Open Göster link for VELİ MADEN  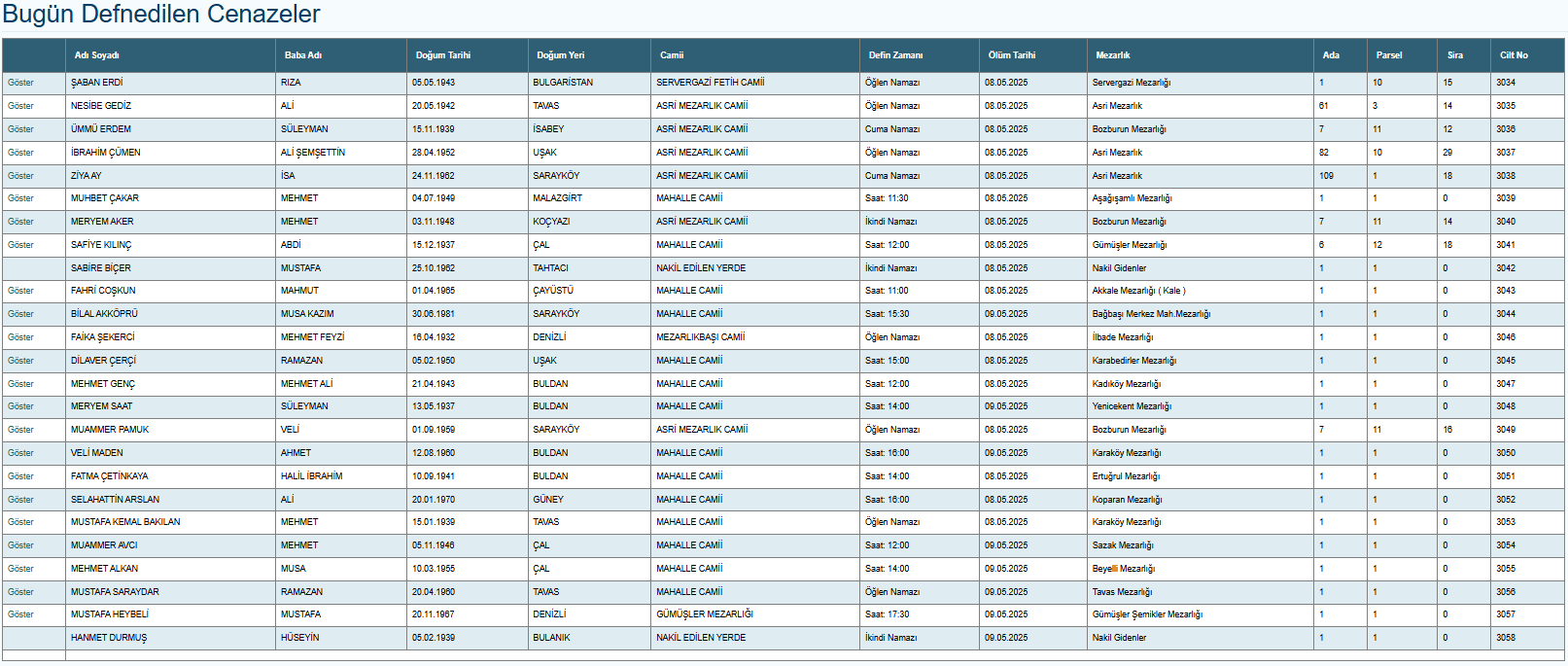pyautogui.click(x=20, y=453)
